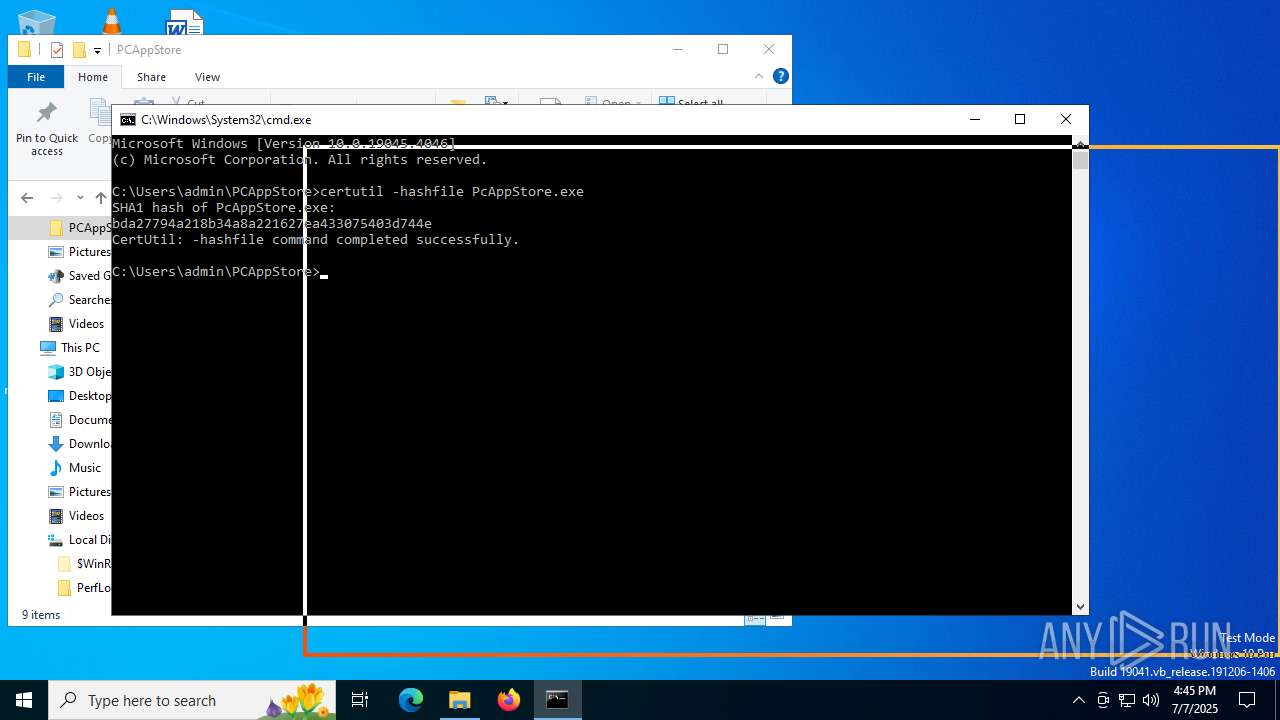Switch to the Share ribbon tab
The height and width of the screenshot is (720, 1280).
(x=151, y=77)
